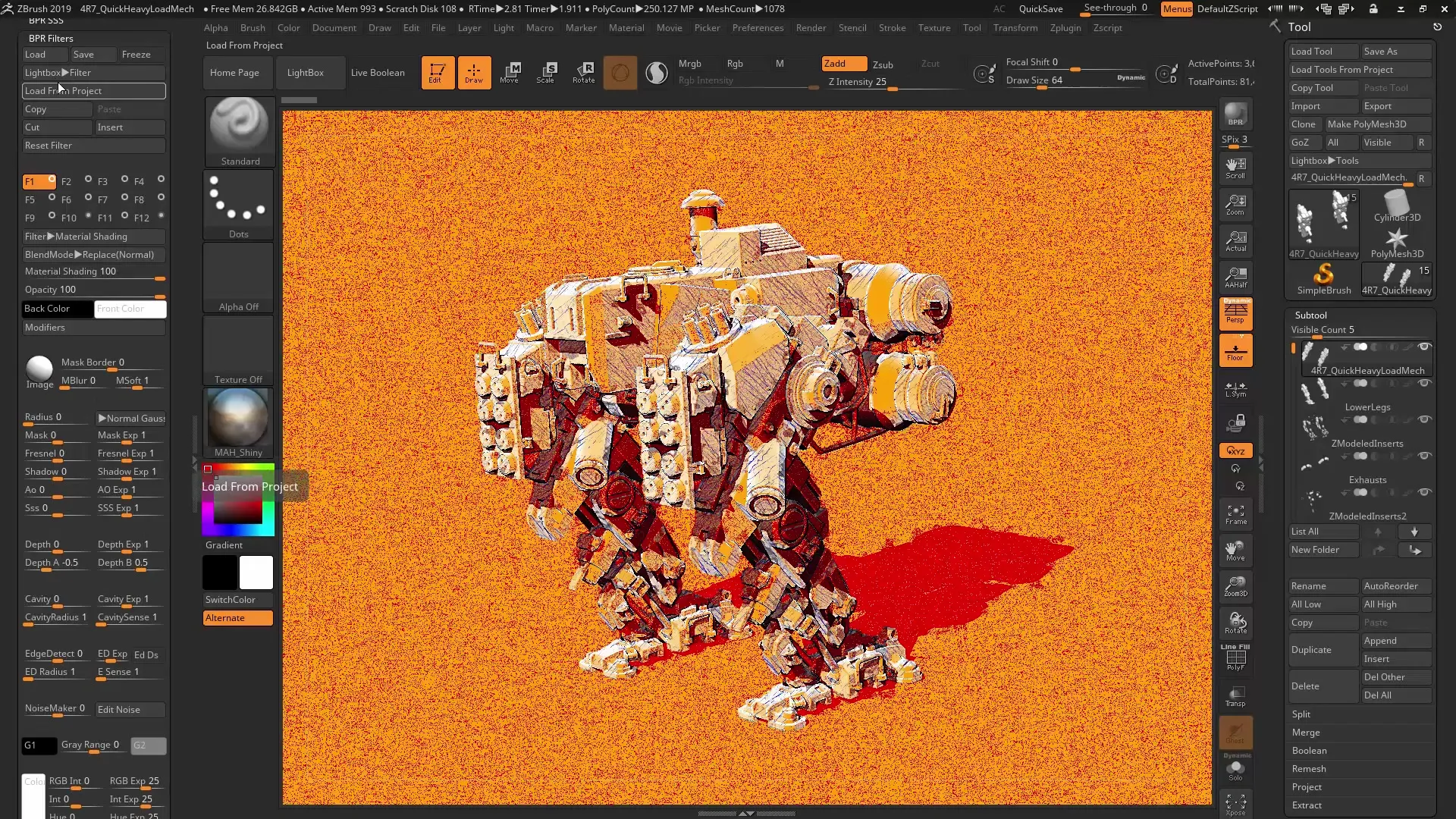Select the SimpleBrush tool icon

[x=1323, y=278]
